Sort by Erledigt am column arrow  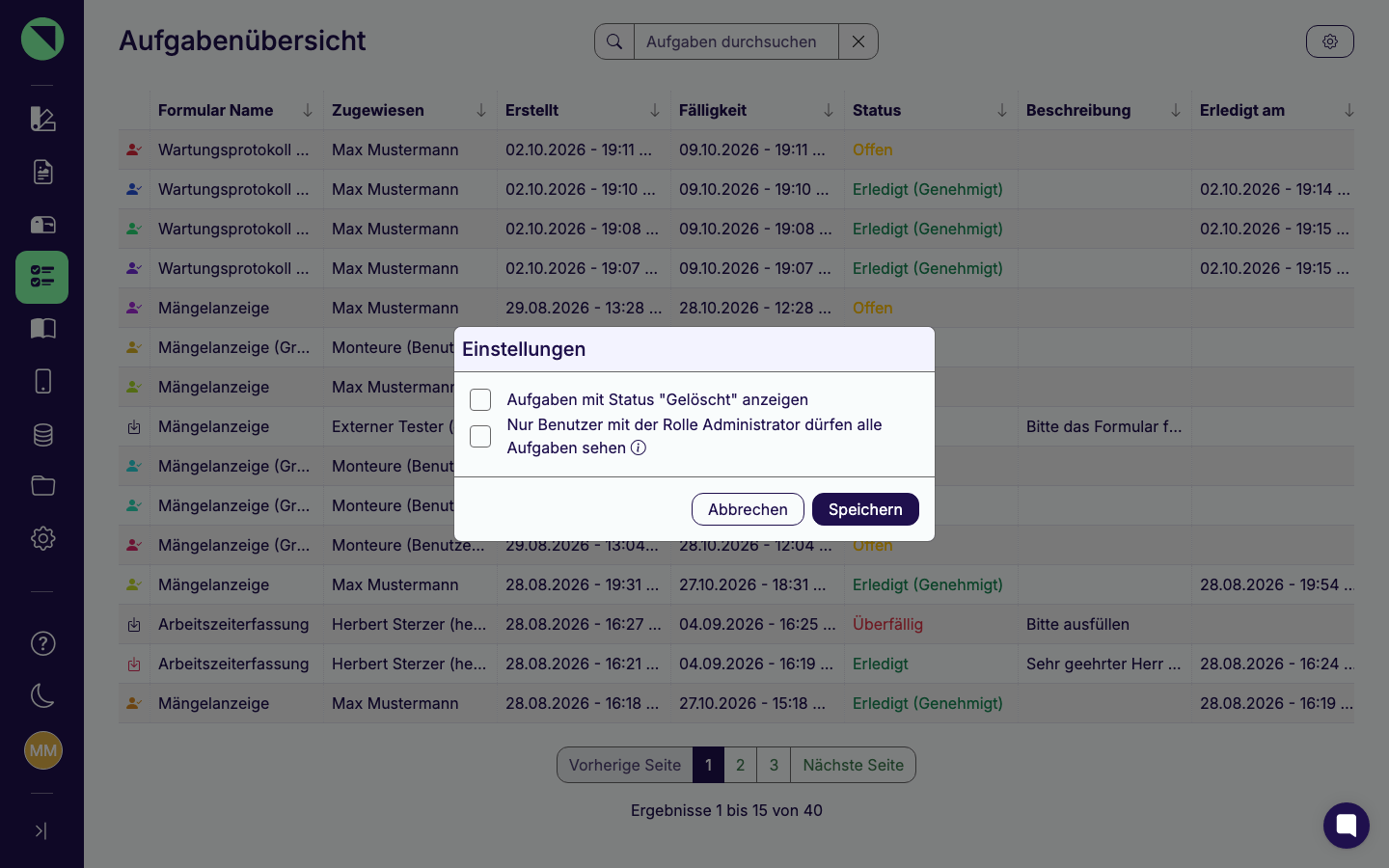coord(1349,110)
